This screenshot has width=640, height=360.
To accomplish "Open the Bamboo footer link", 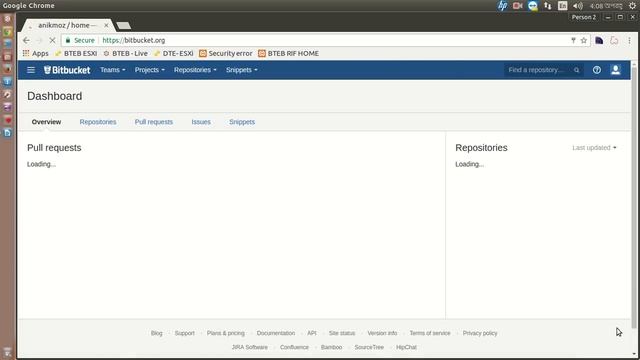I will point(331,347).
